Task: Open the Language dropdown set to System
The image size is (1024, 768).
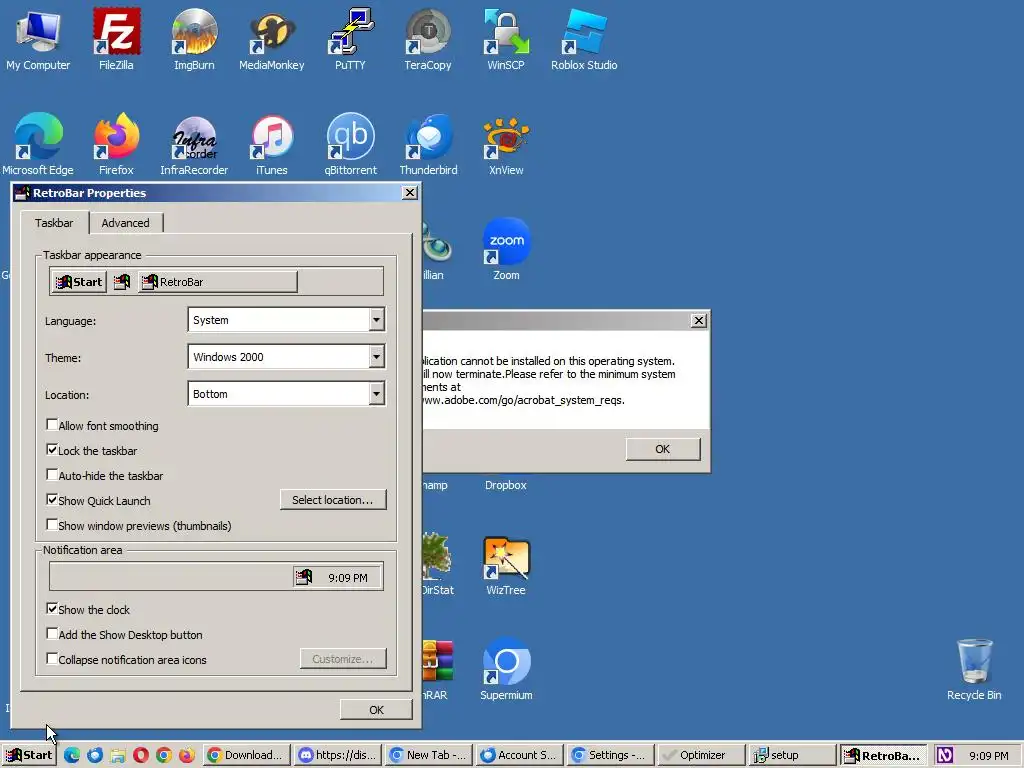Action: (x=286, y=320)
